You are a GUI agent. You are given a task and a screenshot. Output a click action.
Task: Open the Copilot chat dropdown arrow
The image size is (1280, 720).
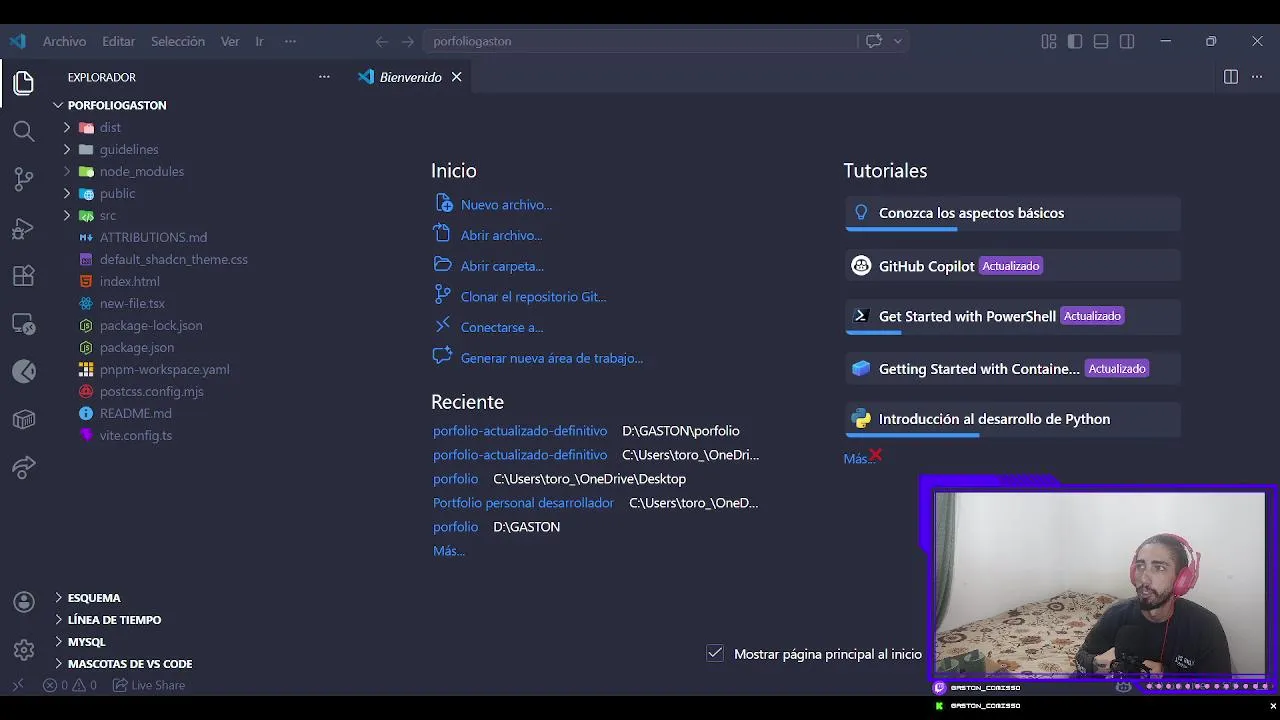(x=898, y=41)
